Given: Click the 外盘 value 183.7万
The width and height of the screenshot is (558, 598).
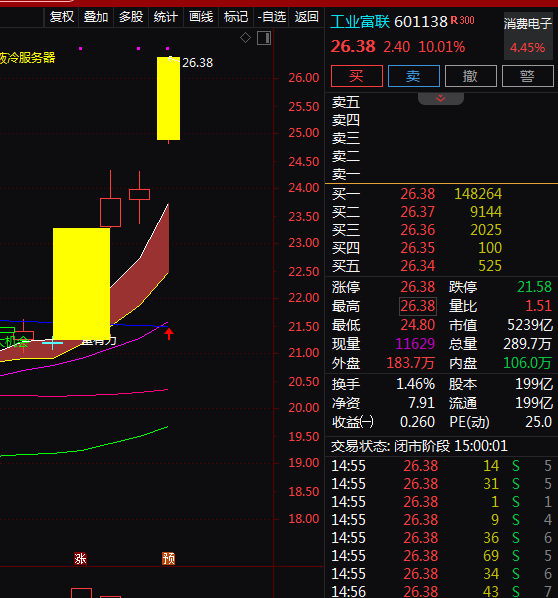Looking at the screenshot, I should tap(411, 363).
